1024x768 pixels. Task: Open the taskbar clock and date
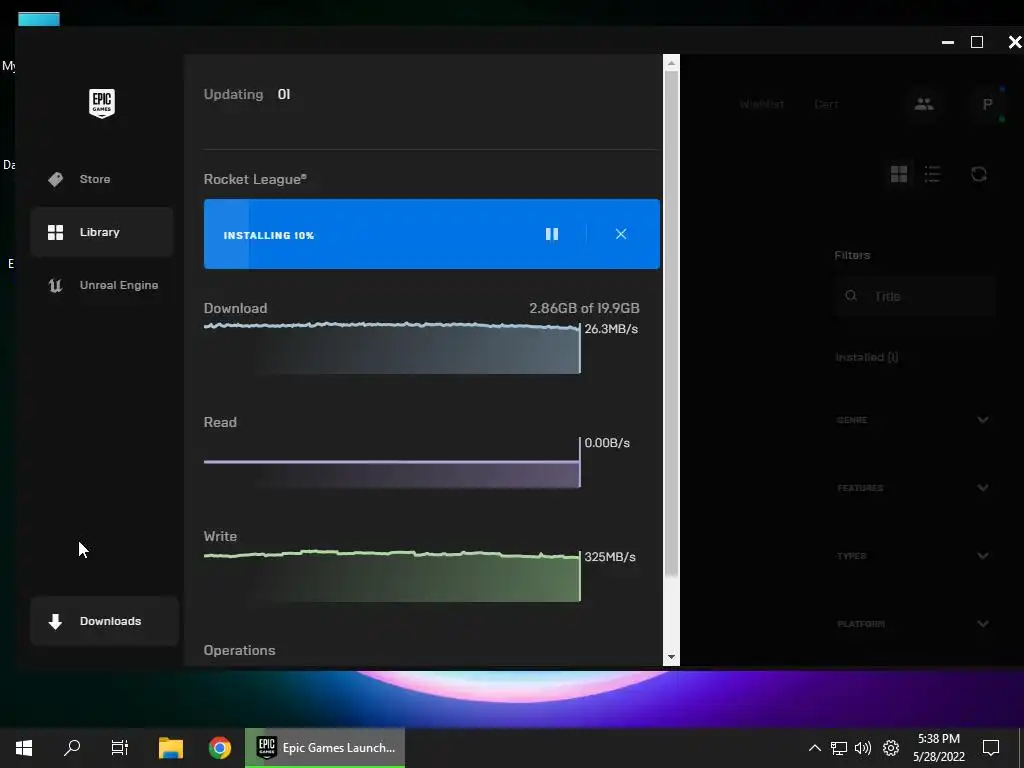tap(939, 748)
